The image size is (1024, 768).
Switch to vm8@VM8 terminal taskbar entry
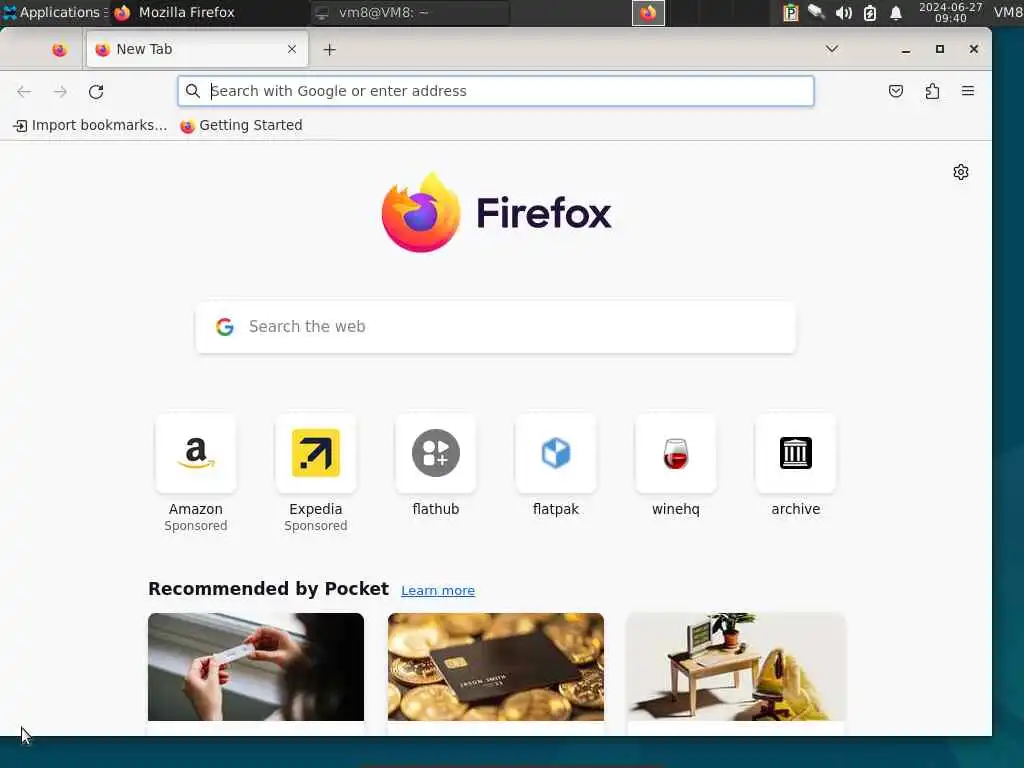pyautogui.click(x=409, y=12)
